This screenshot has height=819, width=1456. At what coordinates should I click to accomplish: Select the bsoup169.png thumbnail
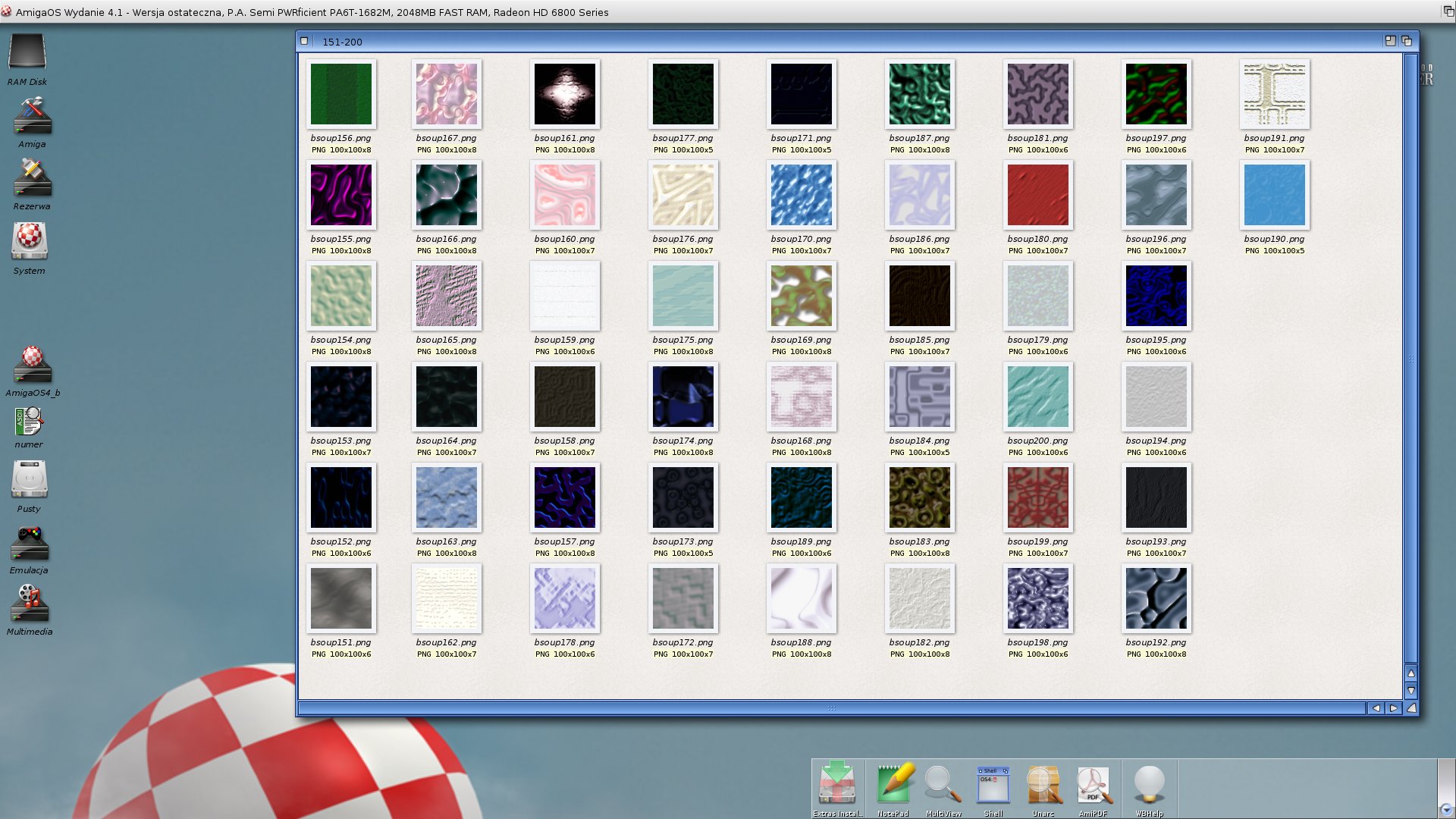point(802,296)
